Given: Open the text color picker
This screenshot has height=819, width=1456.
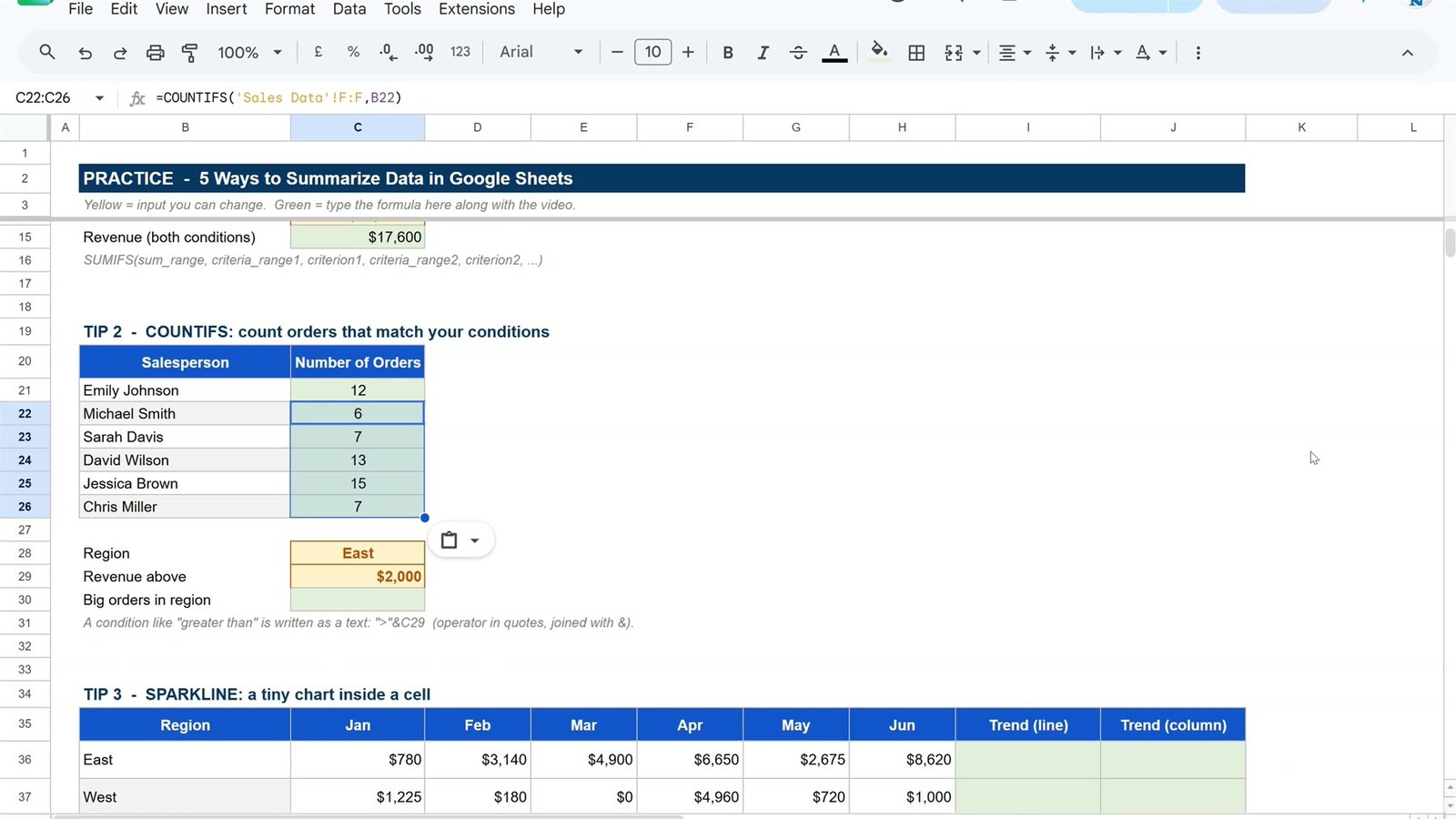Looking at the screenshot, I should (834, 53).
